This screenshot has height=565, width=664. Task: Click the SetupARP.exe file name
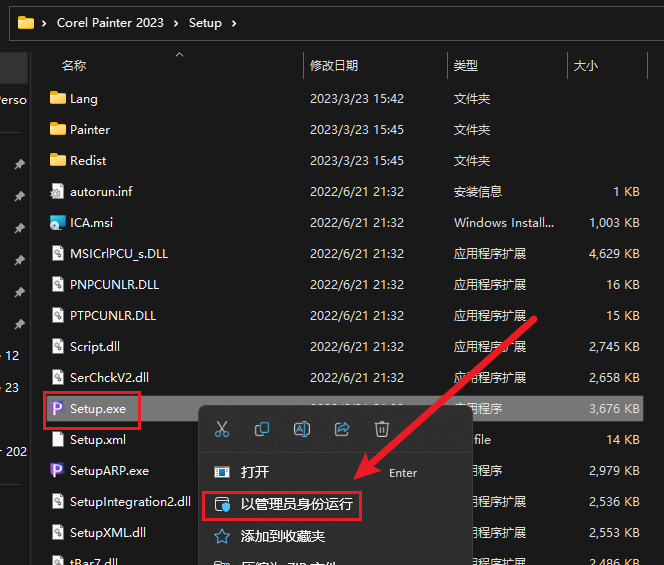click(x=109, y=471)
